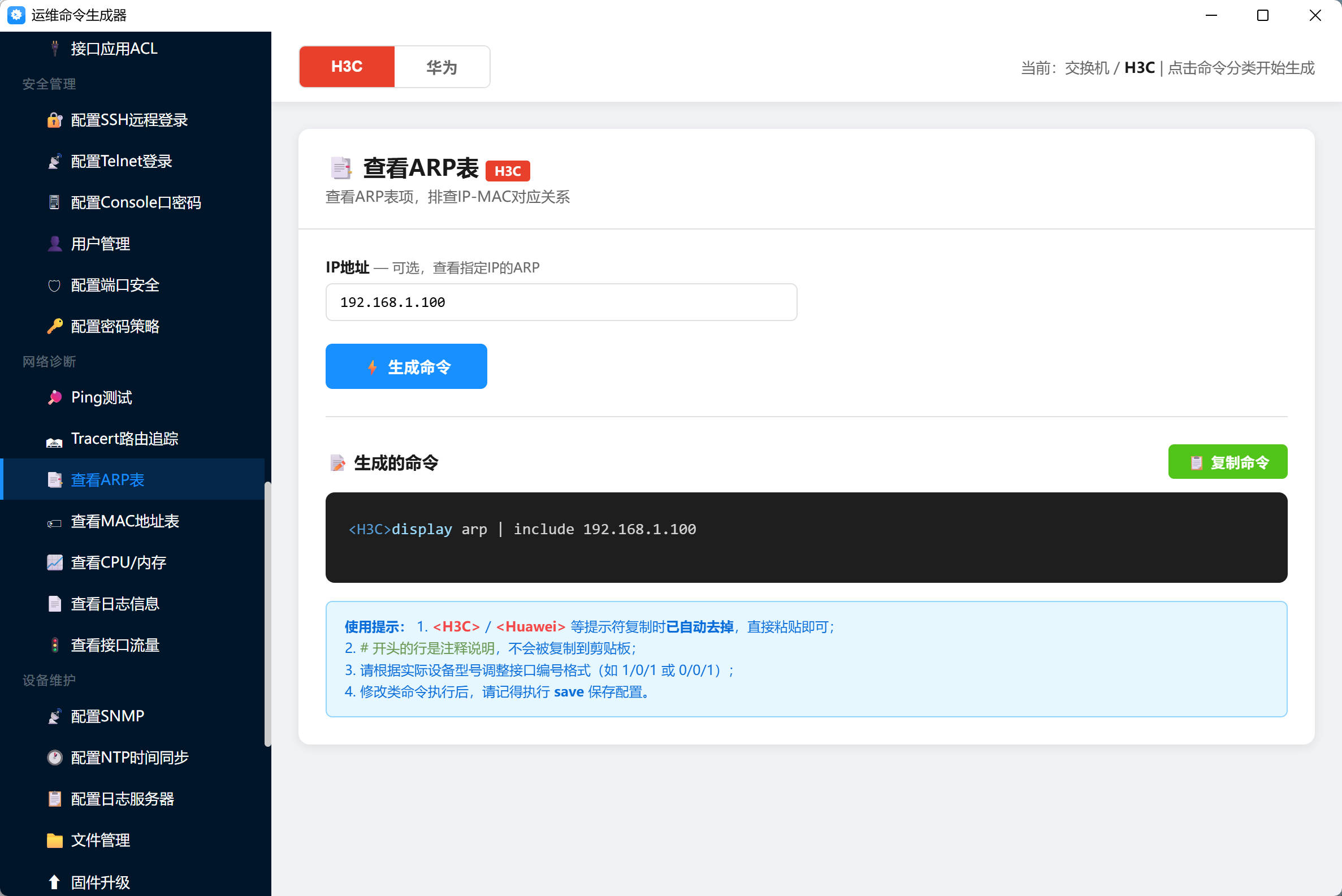Click the lock icon beside 配置SSH远程登录

tap(54, 120)
